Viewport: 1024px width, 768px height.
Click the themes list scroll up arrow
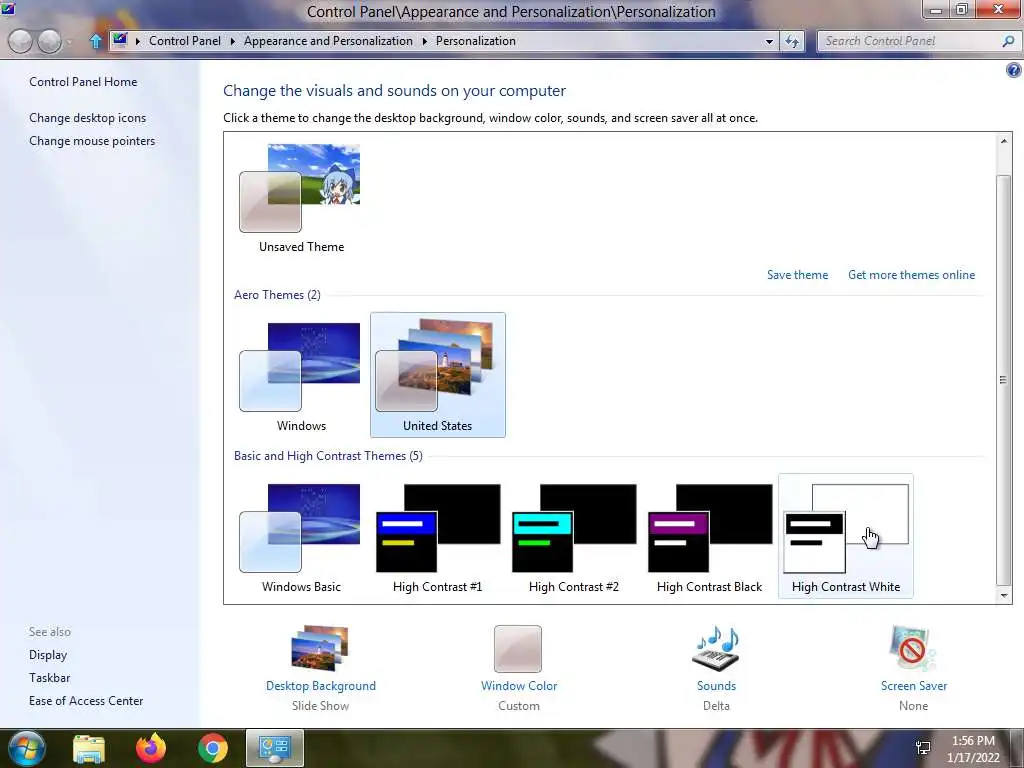pos(1003,141)
